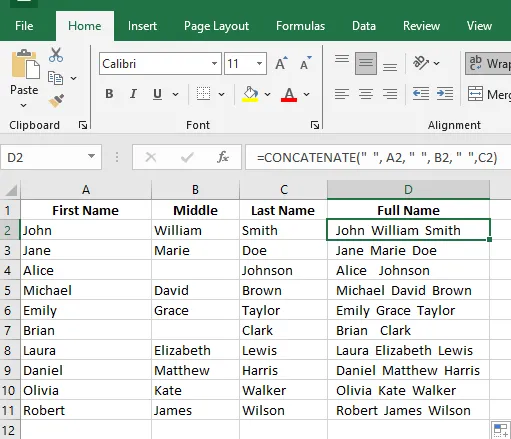This screenshot has width=511, height=439.
Task: Decrease indent
Action: tap(421, 94)
